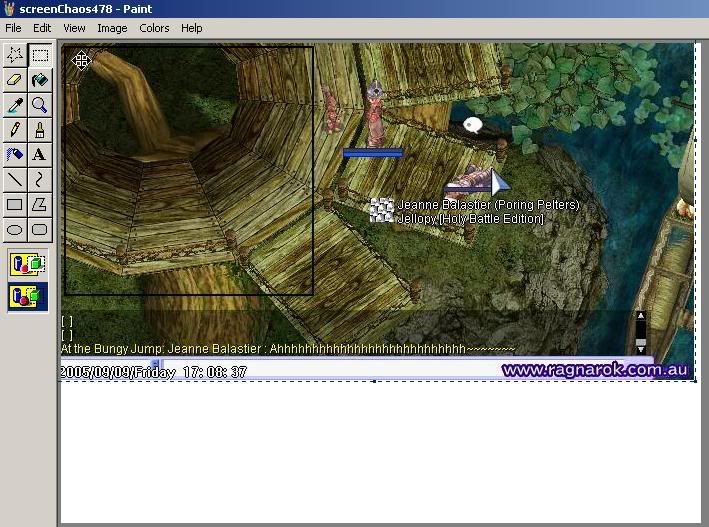Pick the Rounded Rectangle tool
This screenshot has height=527, width=709.
pyautogui.click(x=40, y=229)
